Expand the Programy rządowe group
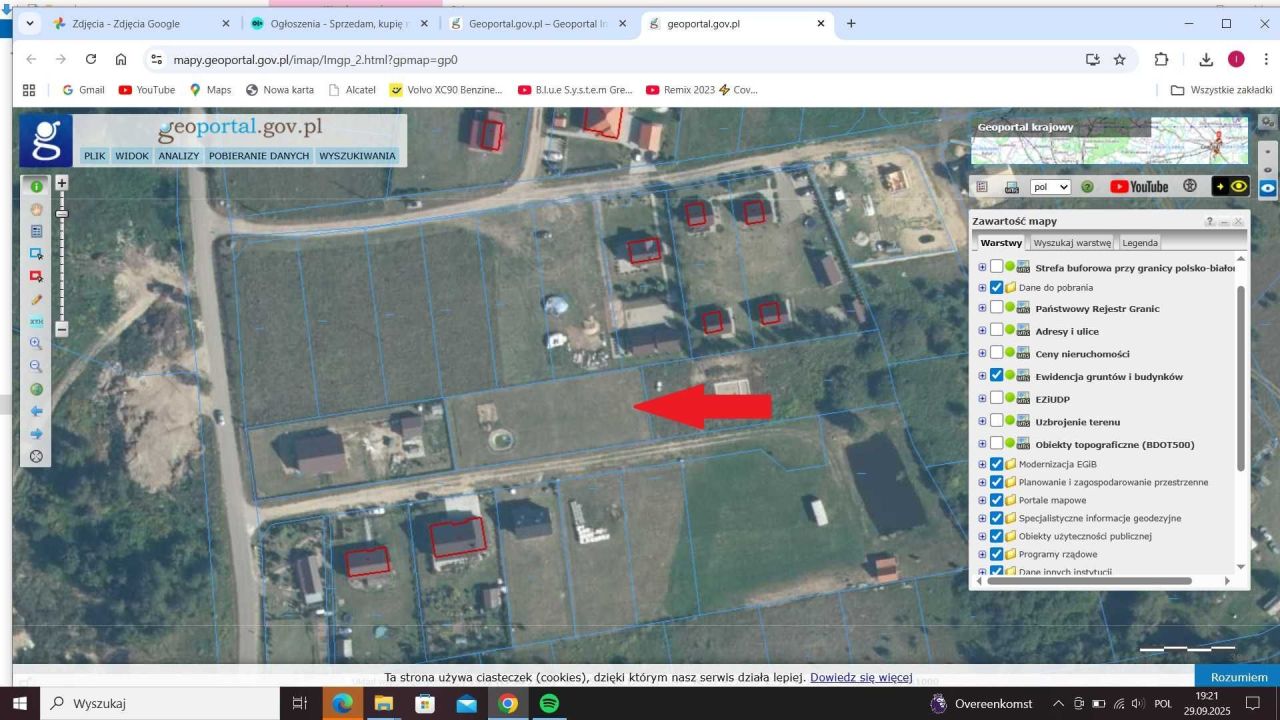Image resolution: width=1280 pixels, height=720 pixels. point(982,554)
